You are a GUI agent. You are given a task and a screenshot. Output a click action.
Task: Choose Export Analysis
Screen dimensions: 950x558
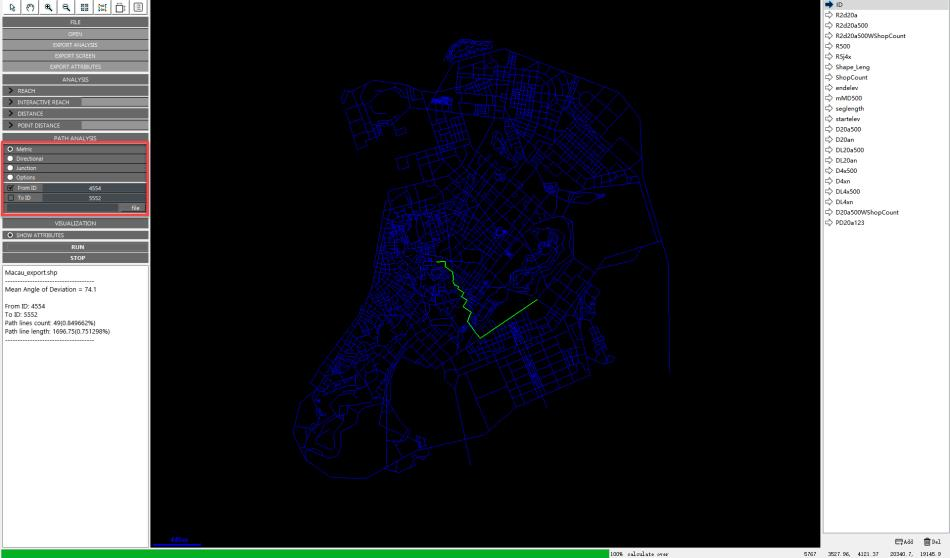pos(75,45)
